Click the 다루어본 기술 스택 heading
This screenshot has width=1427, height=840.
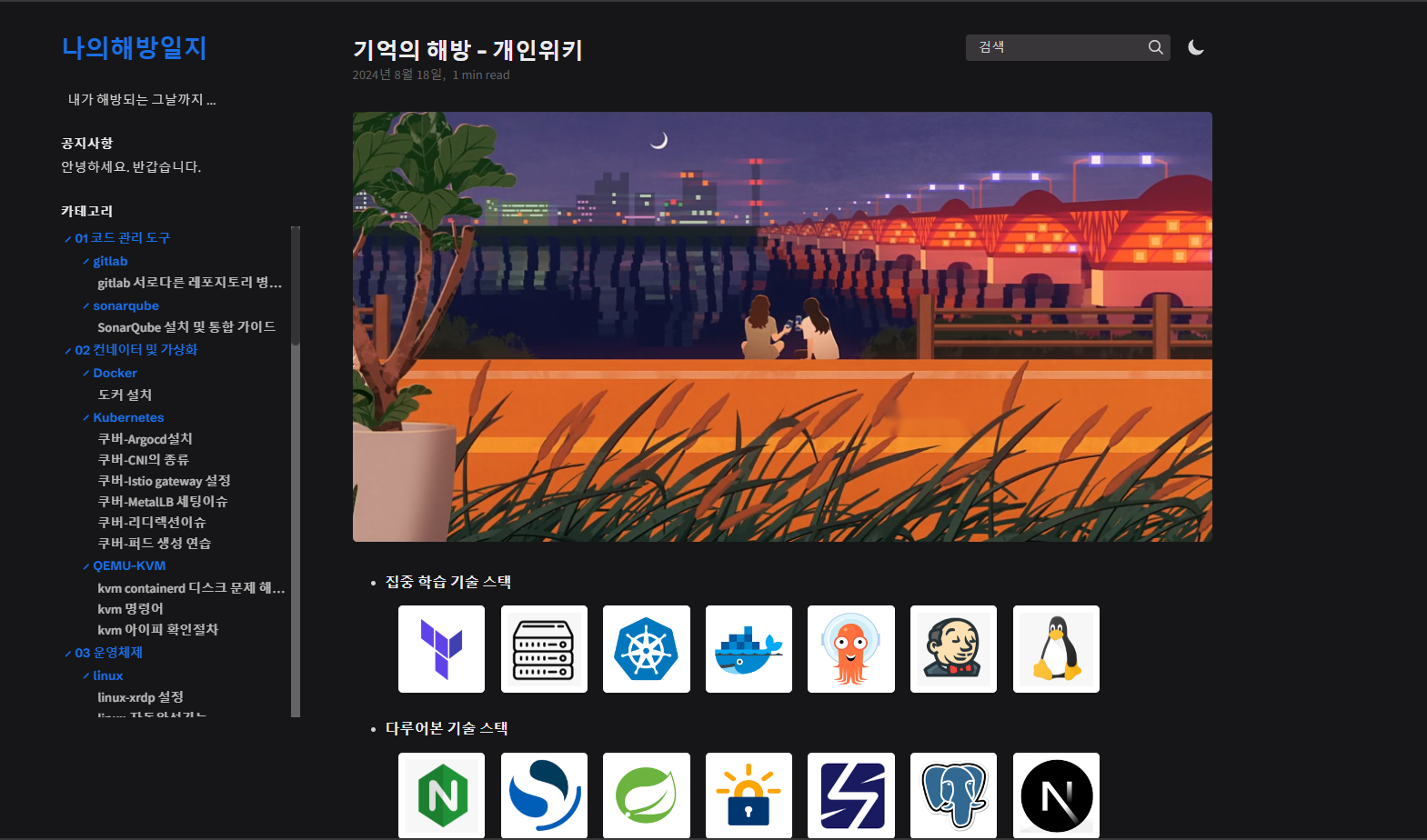tap(447, 728)
